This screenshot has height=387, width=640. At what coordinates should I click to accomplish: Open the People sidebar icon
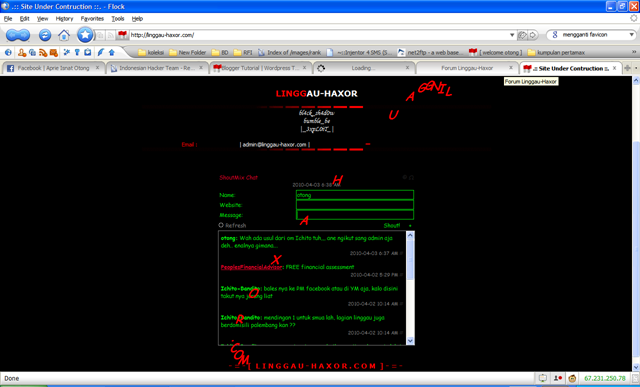pyautogui.click(x=22, y=52)
